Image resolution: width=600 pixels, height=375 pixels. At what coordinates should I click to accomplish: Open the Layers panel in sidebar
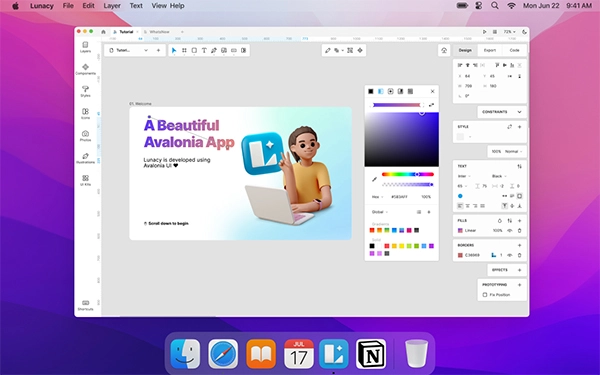point(85,47)
